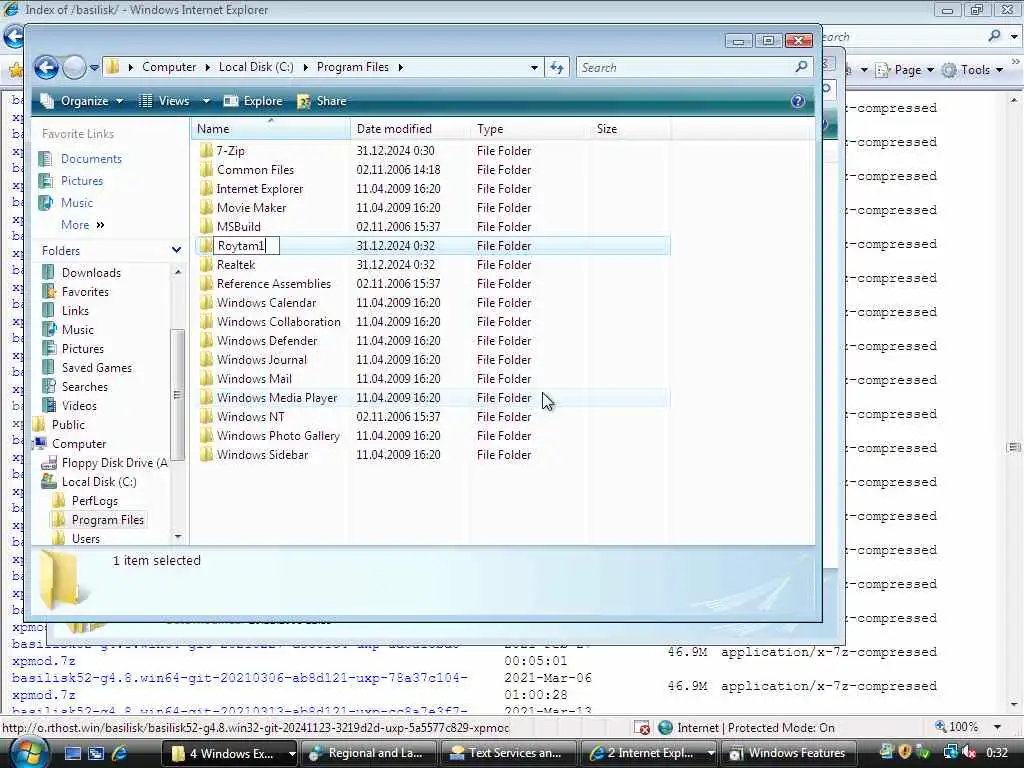1024x768 pixels.
Task: Select the MSBuild folder
Action: coord(238,227)
